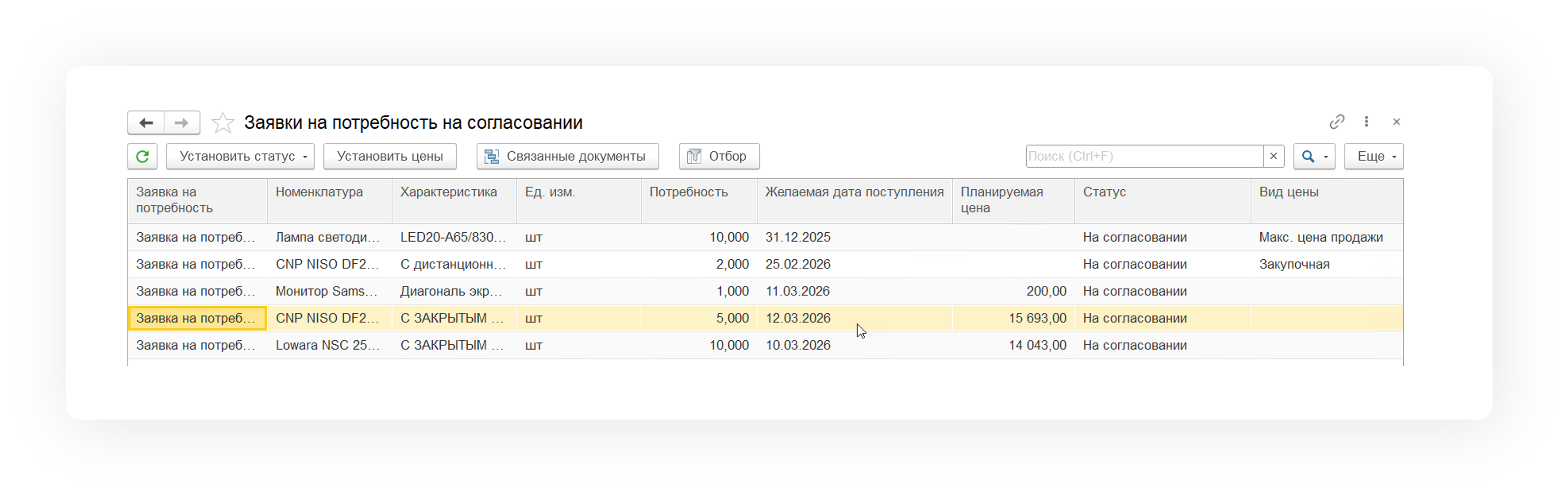1568x495 pixels.
Task: Close the requests form tab
Action: [1396, 122]
